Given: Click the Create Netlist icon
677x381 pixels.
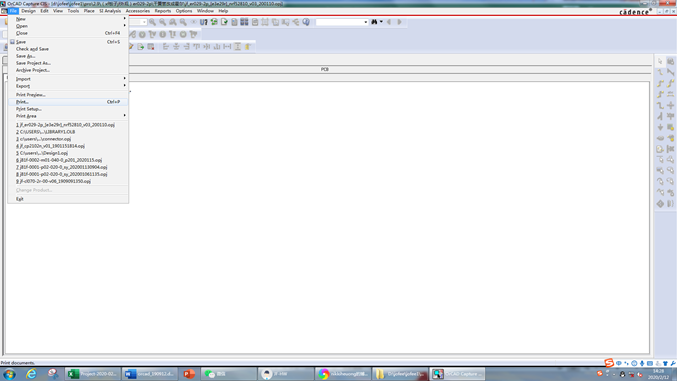Looking at the screenshot, I should [234, 22].
